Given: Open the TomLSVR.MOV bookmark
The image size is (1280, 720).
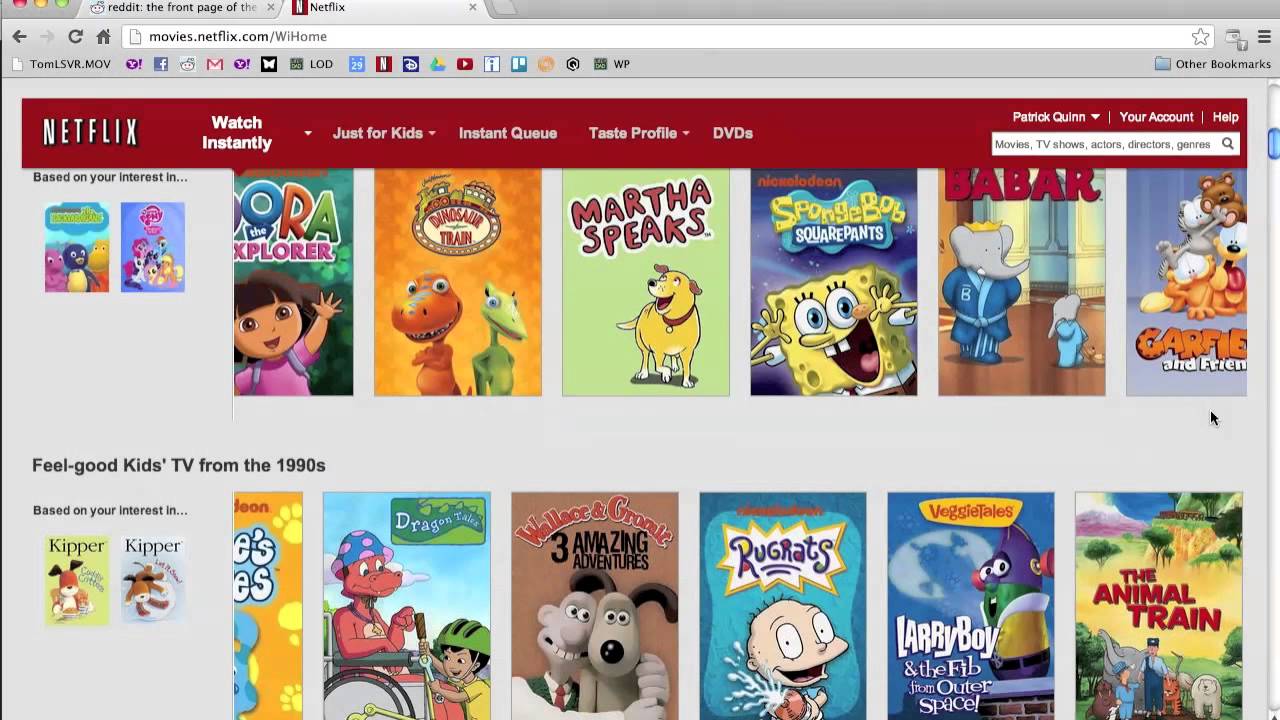Looking at the screenshot, I should click(x=61, y=64).
